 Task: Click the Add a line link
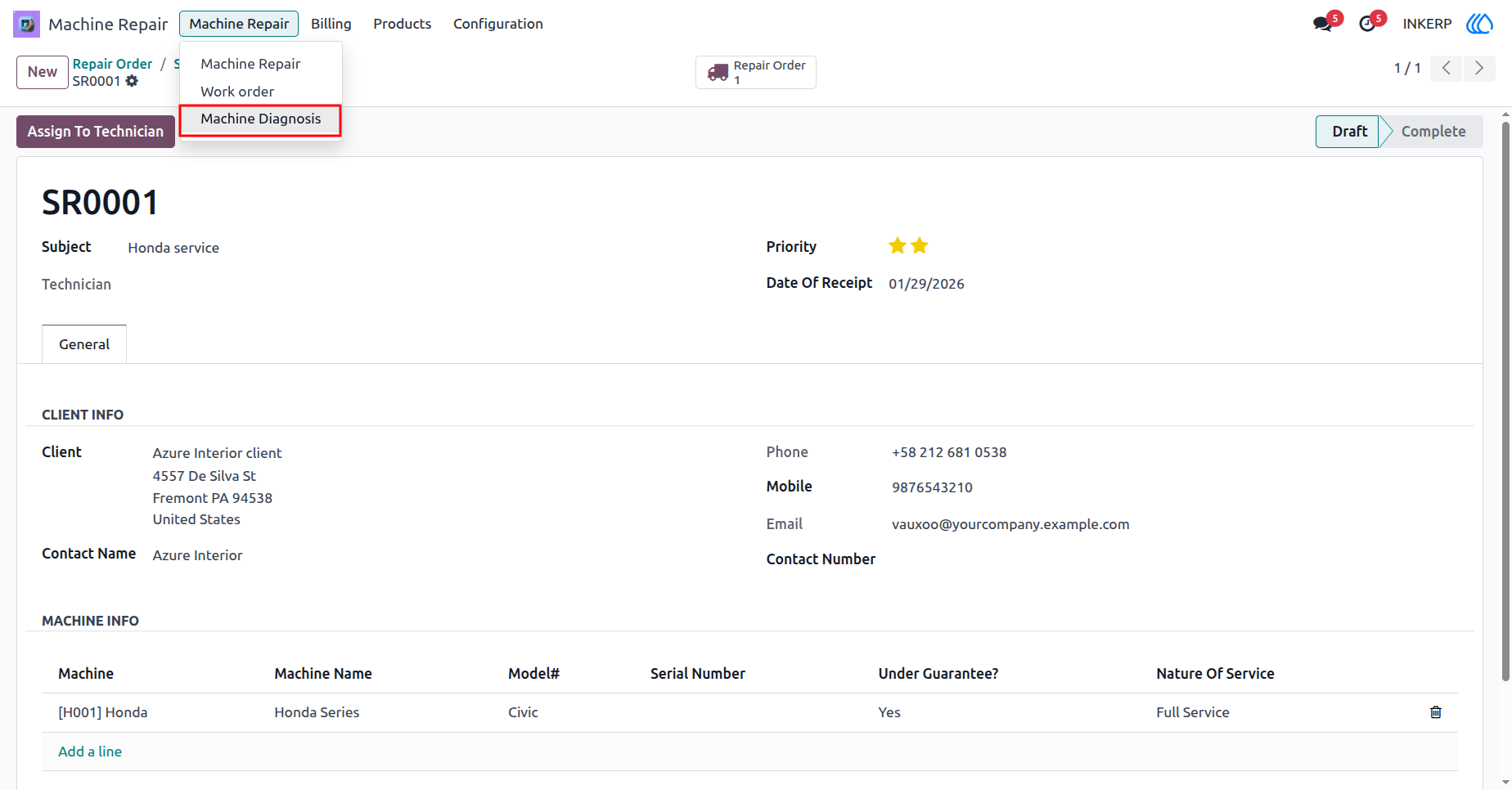90,752
